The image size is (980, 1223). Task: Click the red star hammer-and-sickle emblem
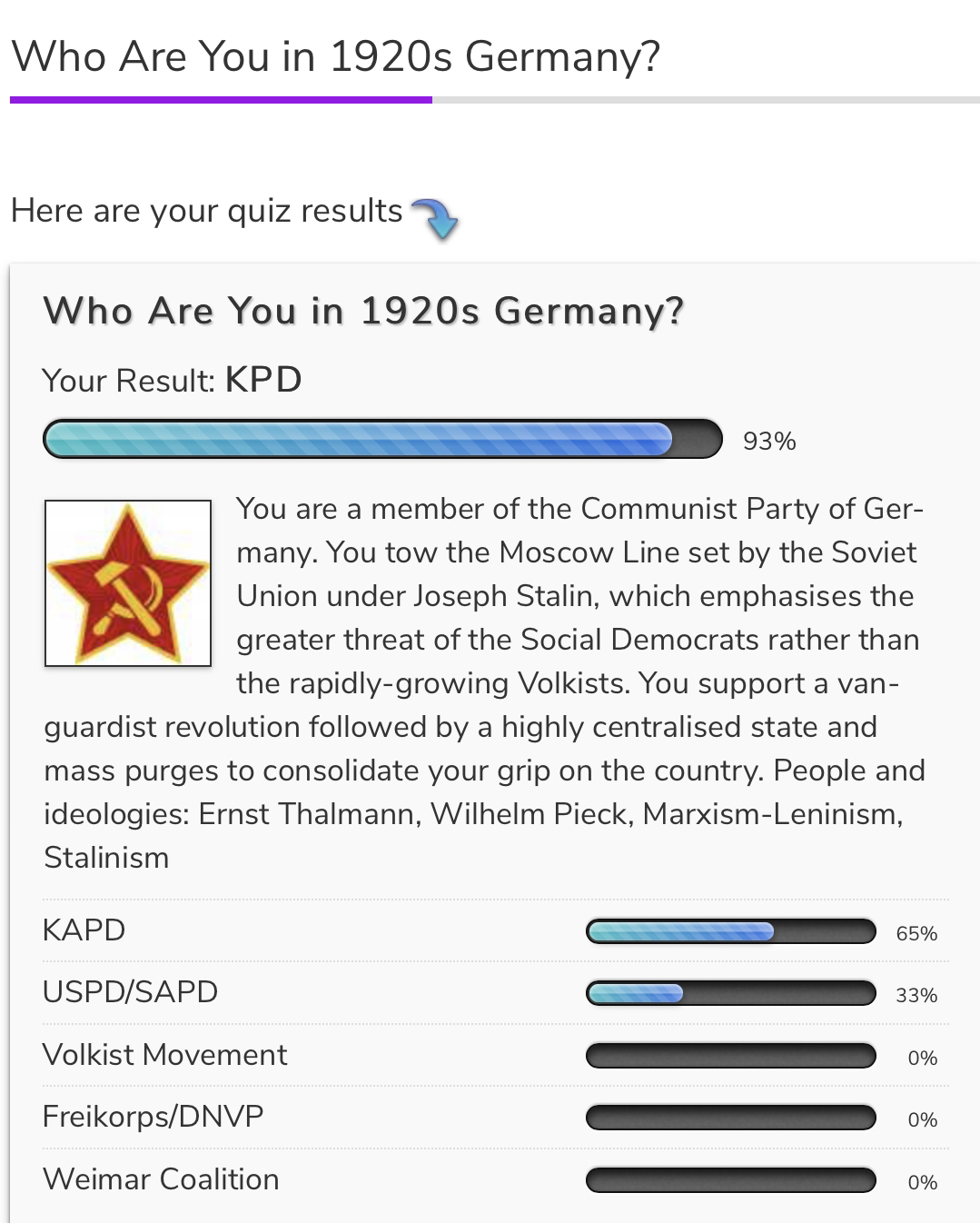127,582
